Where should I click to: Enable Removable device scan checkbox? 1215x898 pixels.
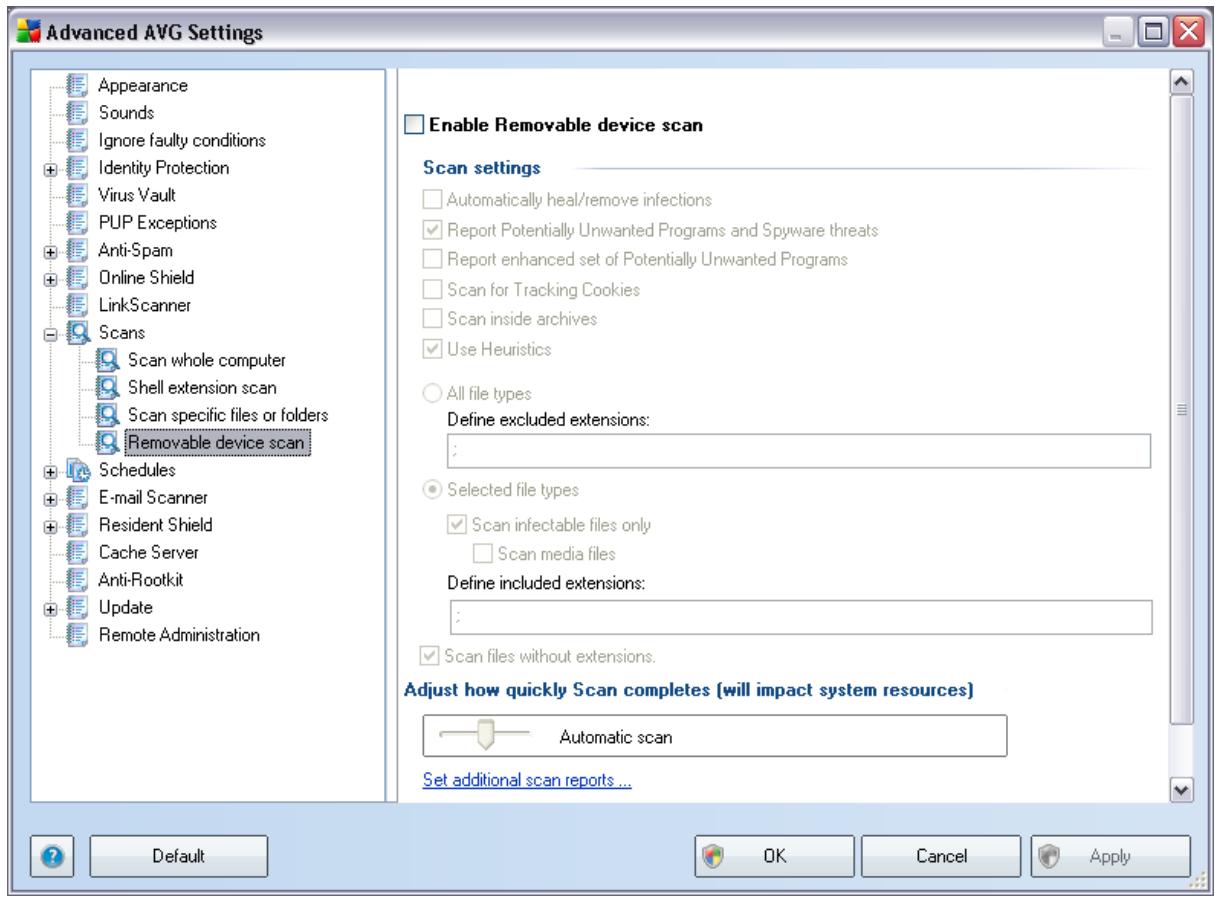(416, 126)
